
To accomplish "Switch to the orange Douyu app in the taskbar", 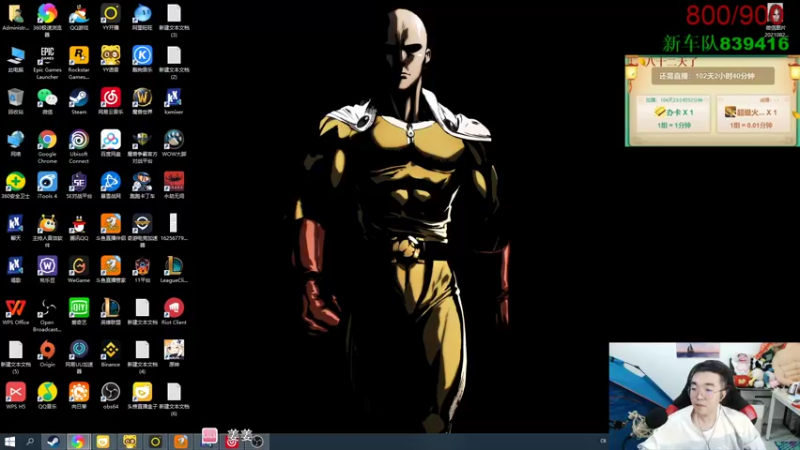I will [x=181, y=441].
